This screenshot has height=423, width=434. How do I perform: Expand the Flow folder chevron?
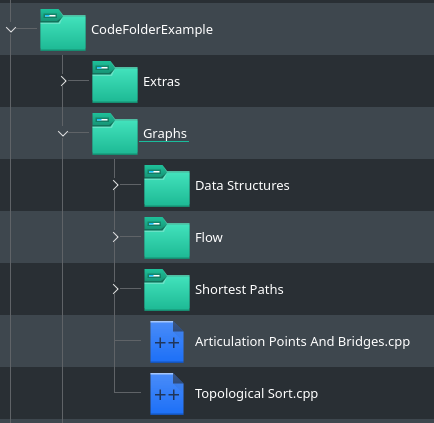[x=116, y=237]
